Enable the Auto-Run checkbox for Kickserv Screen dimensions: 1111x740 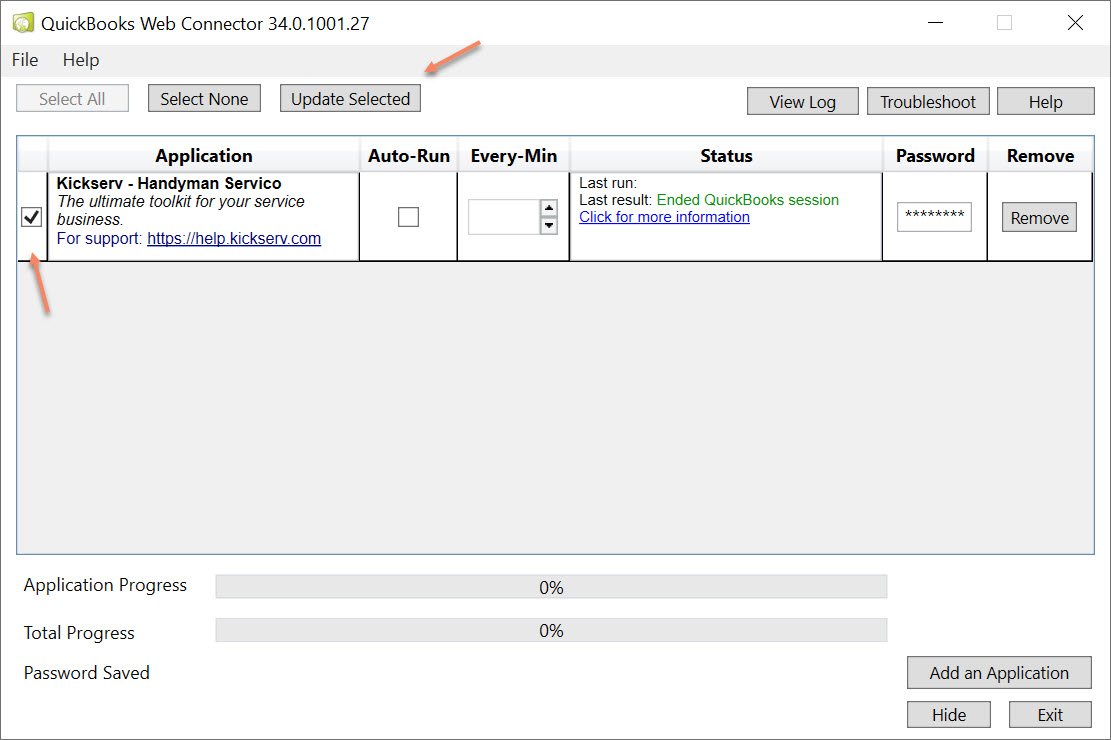pos(408,217)
